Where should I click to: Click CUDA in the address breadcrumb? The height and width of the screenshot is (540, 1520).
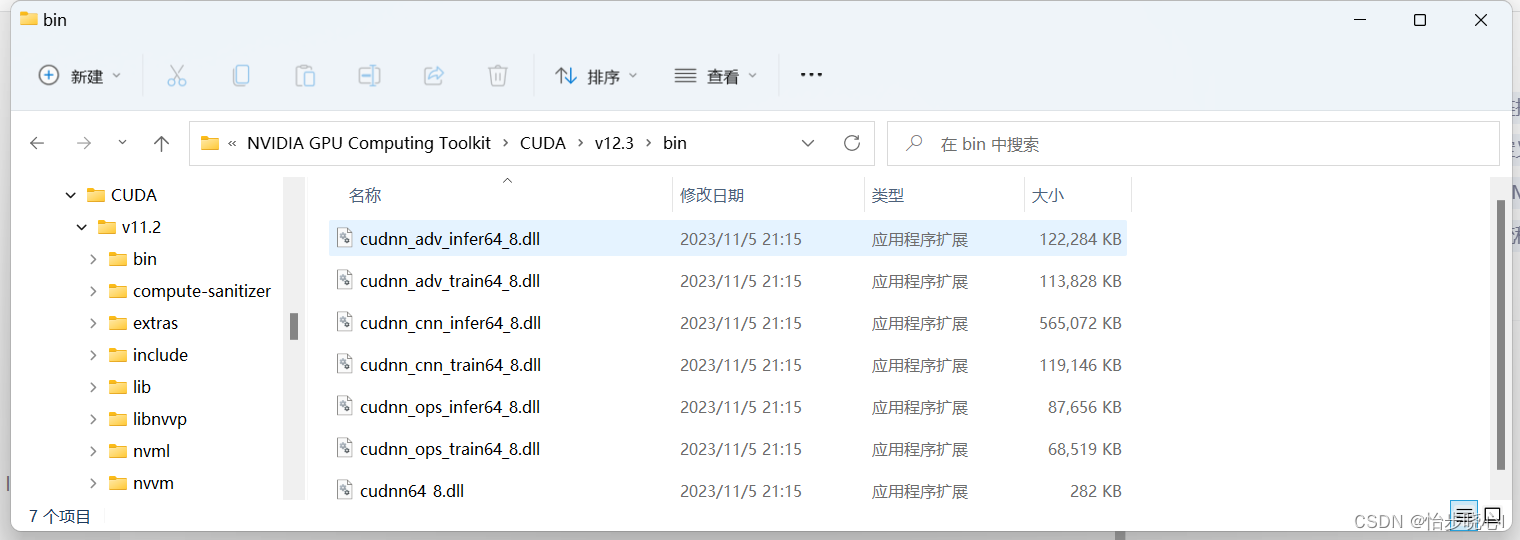(543, 143)
